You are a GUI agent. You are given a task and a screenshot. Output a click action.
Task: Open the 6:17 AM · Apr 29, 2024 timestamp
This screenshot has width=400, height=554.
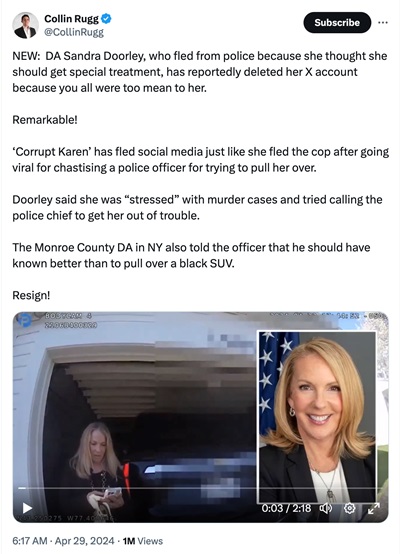click(x=63, y=541)
